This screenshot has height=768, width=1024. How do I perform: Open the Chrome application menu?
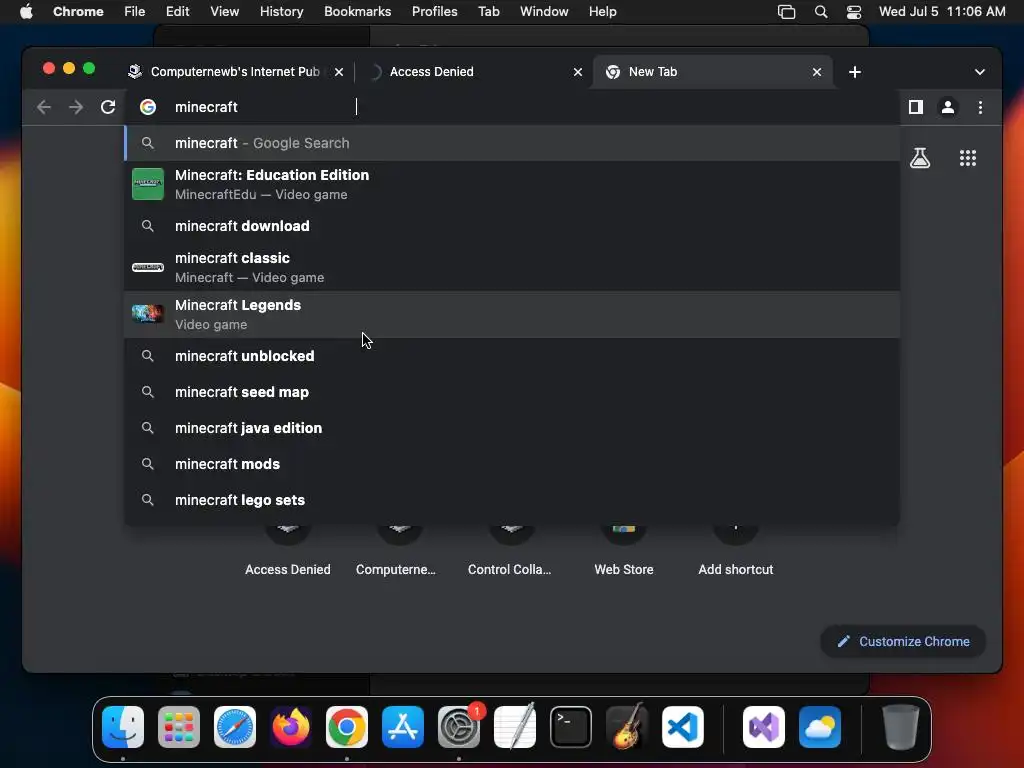[78, 12]
